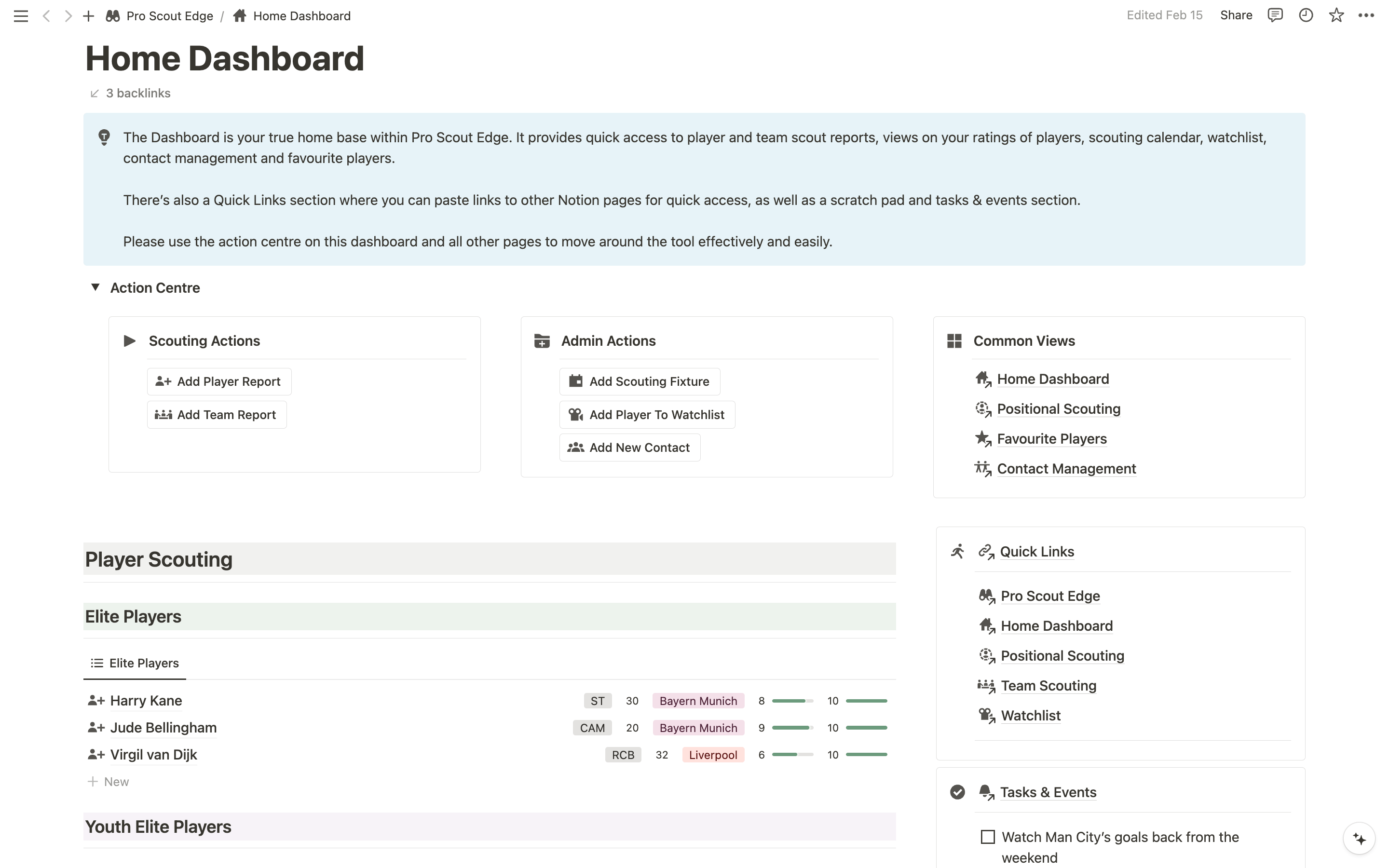Expand the Scouting Actions toggle triangle

(130, 341)
